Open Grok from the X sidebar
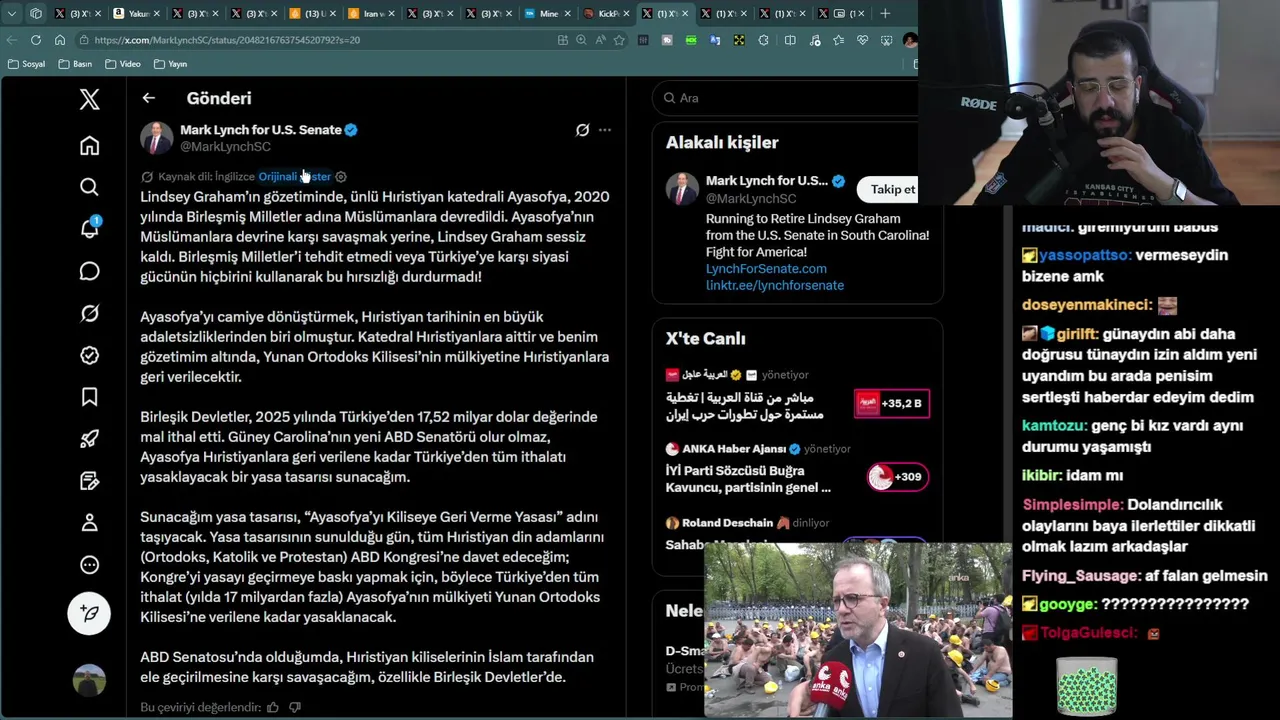The width and height of the screenshot is (1280, 720). tap(89, 313)
